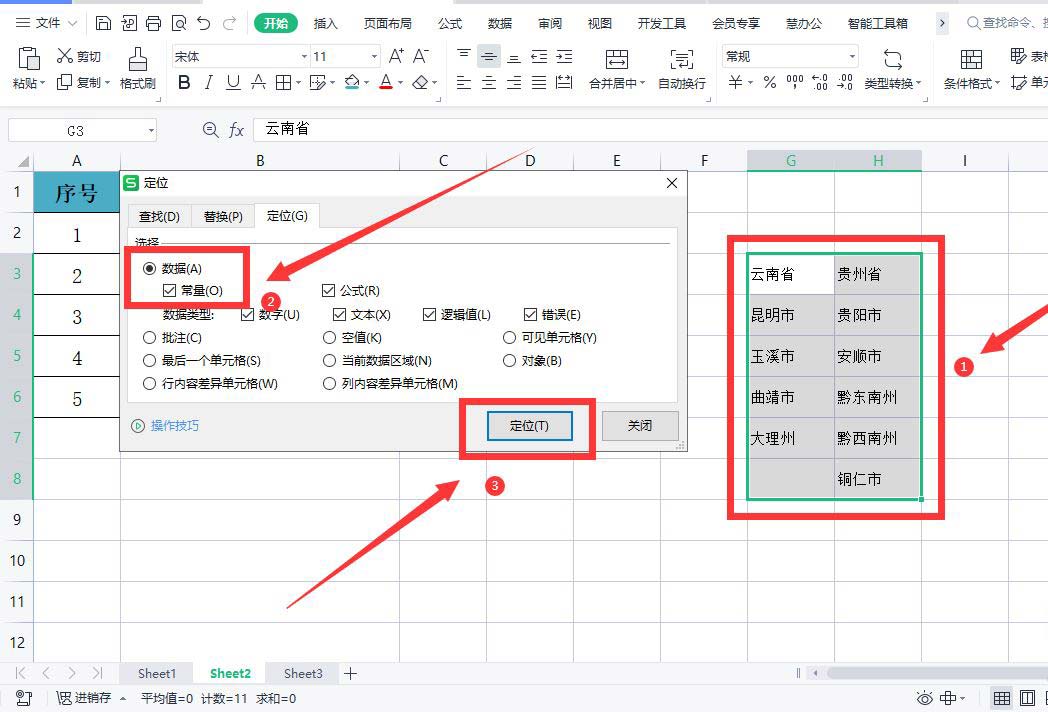Redo the last action
Screen dimensions: 1048x712
point(229,23)
